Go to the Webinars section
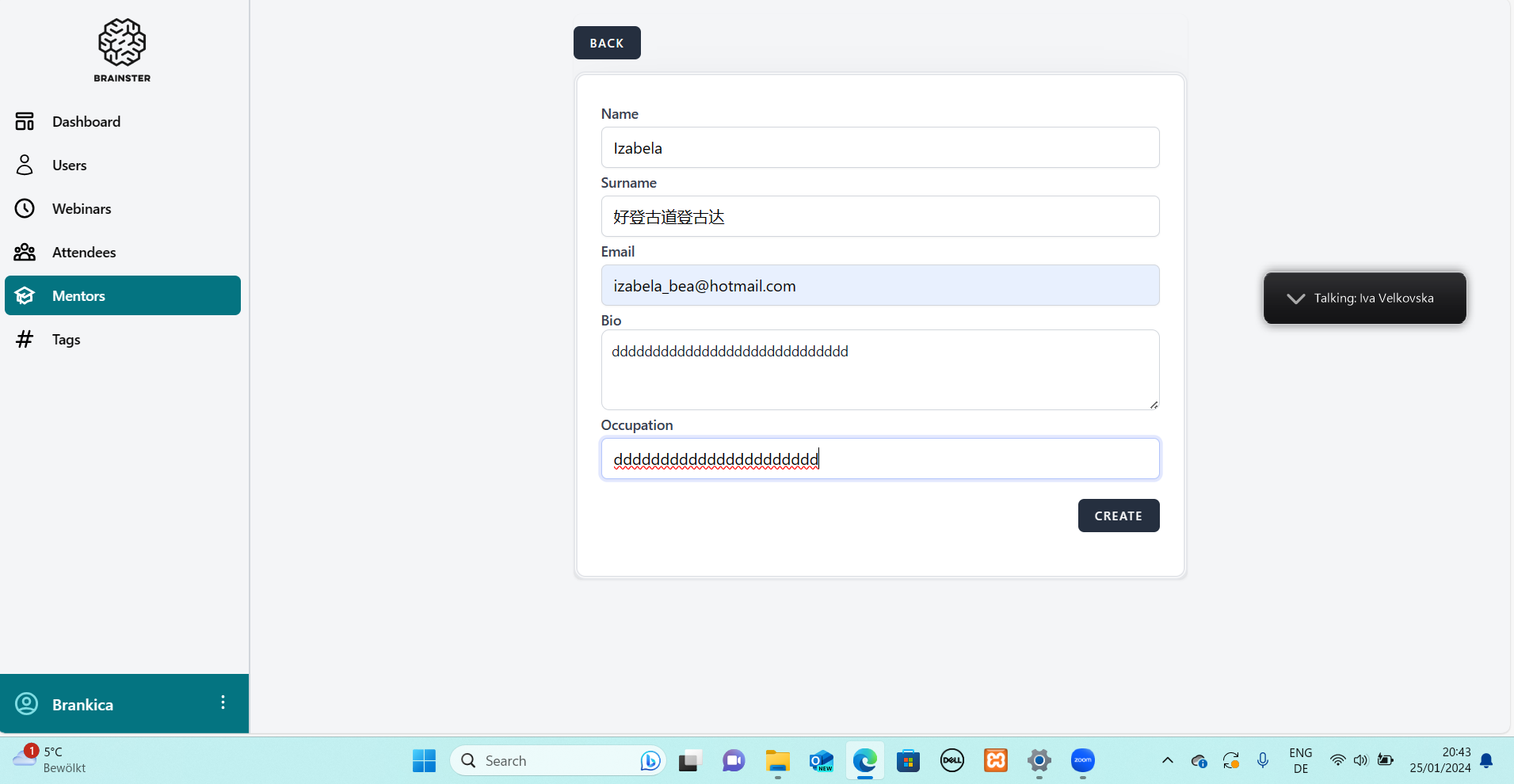 pyautogui.click(x=82, y=208)
